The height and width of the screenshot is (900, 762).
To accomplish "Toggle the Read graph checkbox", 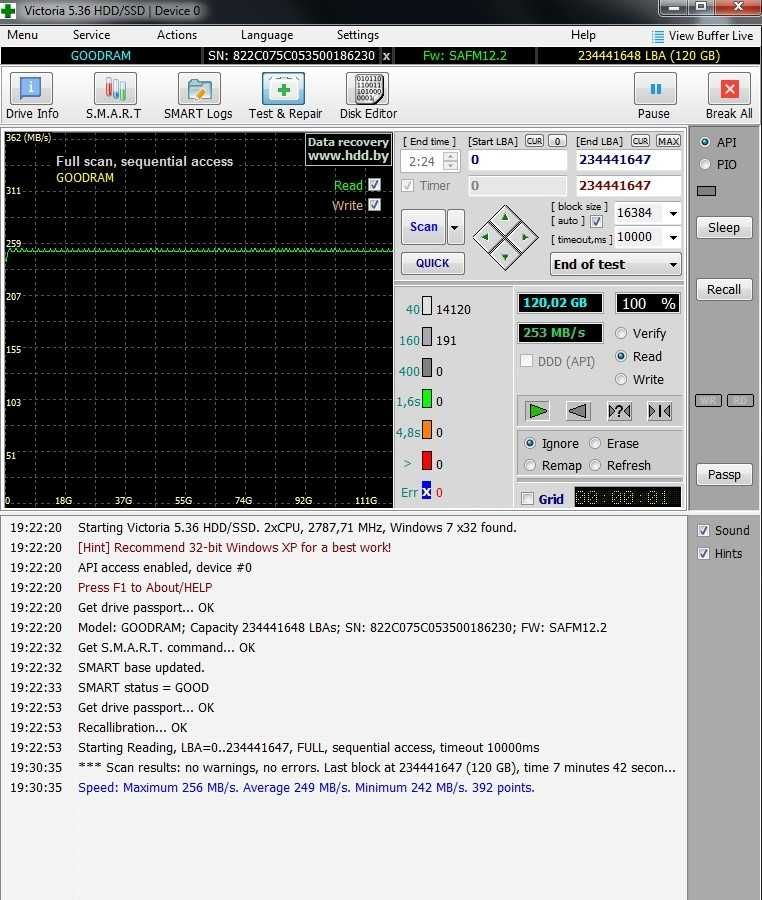I will pyautogui.click(x=375, y=185).
